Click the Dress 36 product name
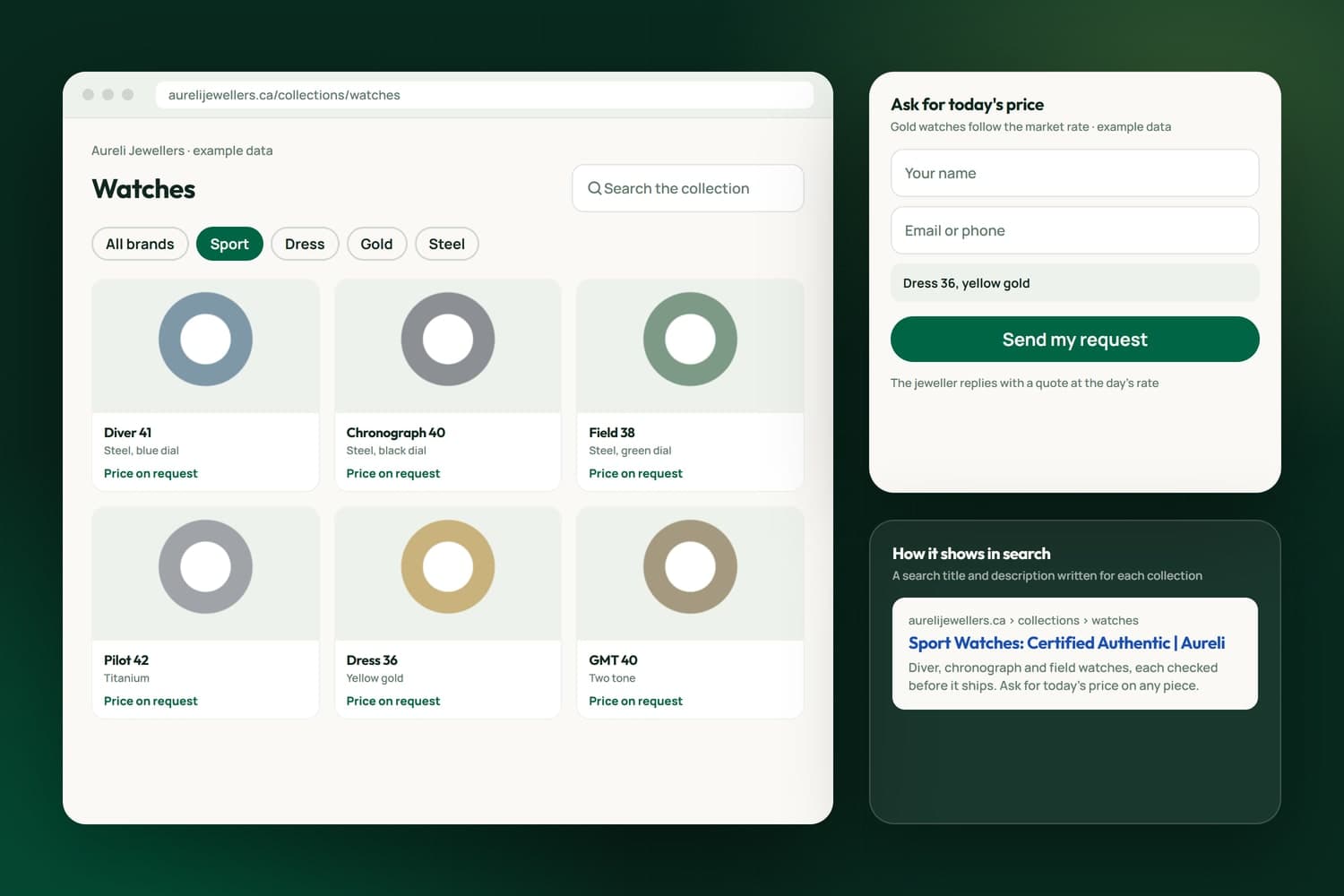The width and height of the screenshot is (1344, 896). click(372, 660)
